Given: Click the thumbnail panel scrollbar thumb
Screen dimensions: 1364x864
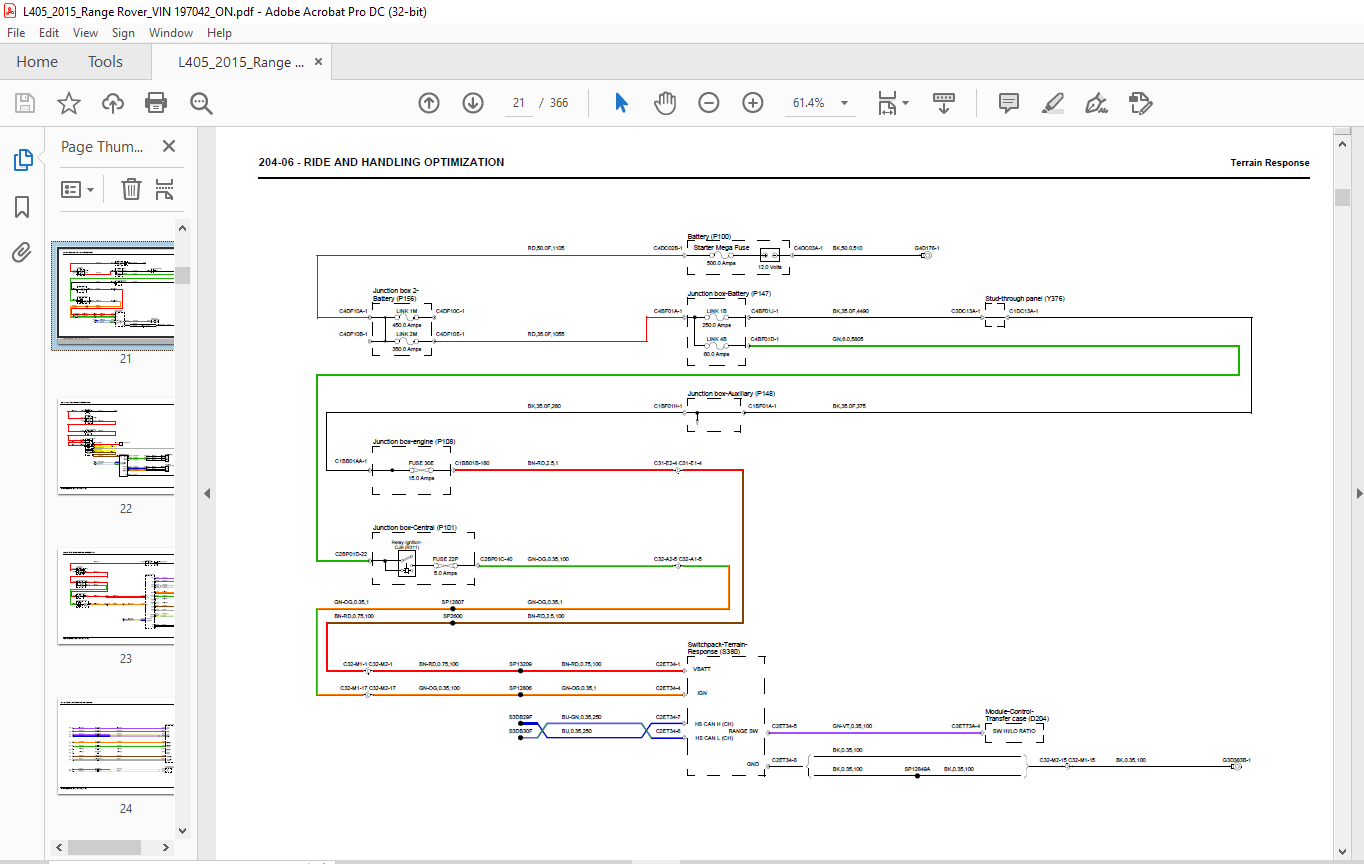Looking at the screenshot, I should pos(183,276).
